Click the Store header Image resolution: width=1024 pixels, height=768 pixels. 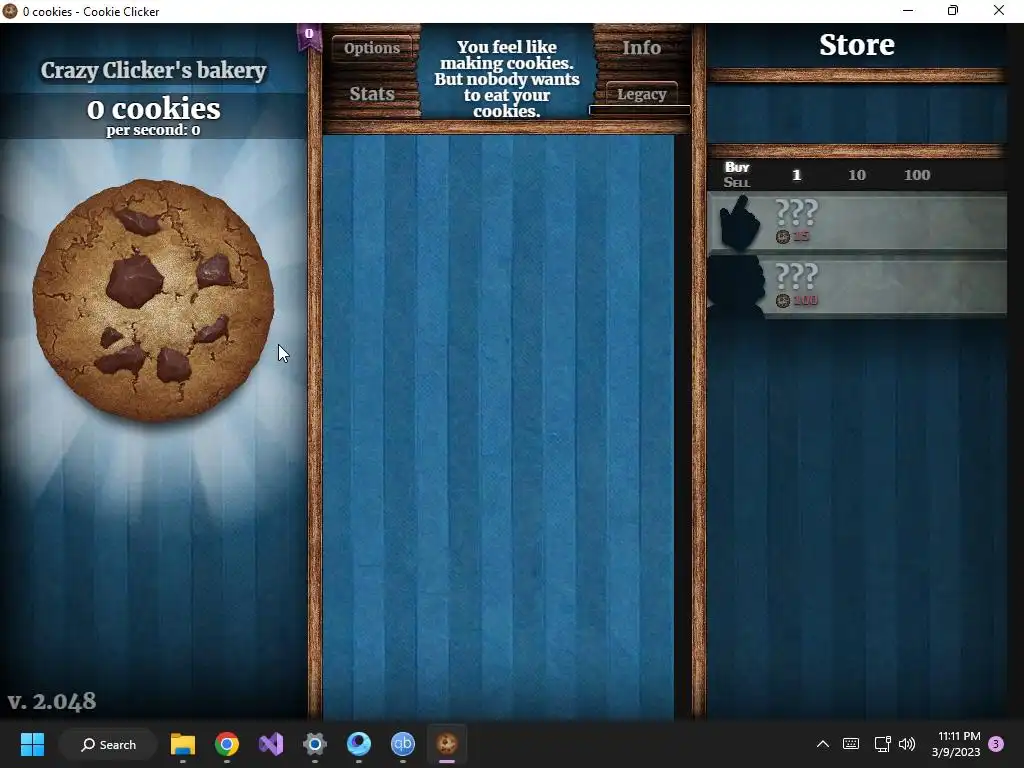tap(857, 45)
